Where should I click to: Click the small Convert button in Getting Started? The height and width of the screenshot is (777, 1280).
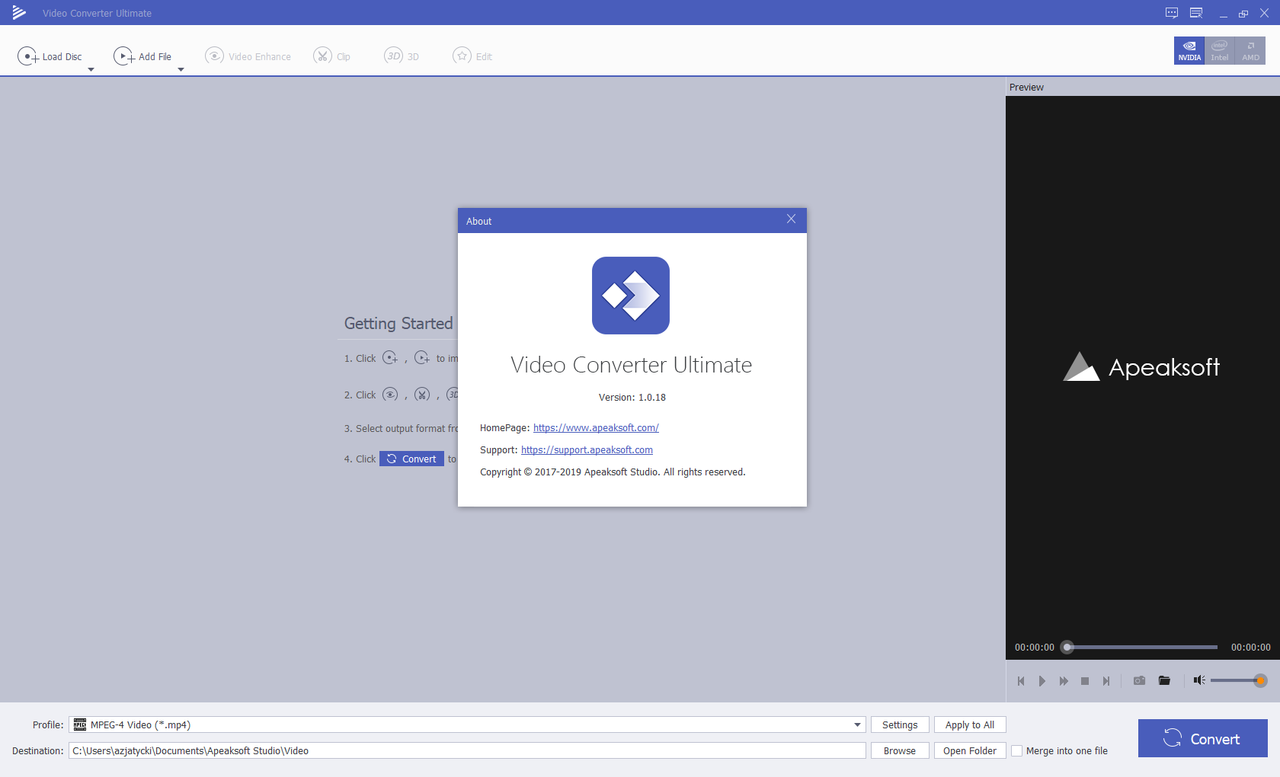click(411, 459)
